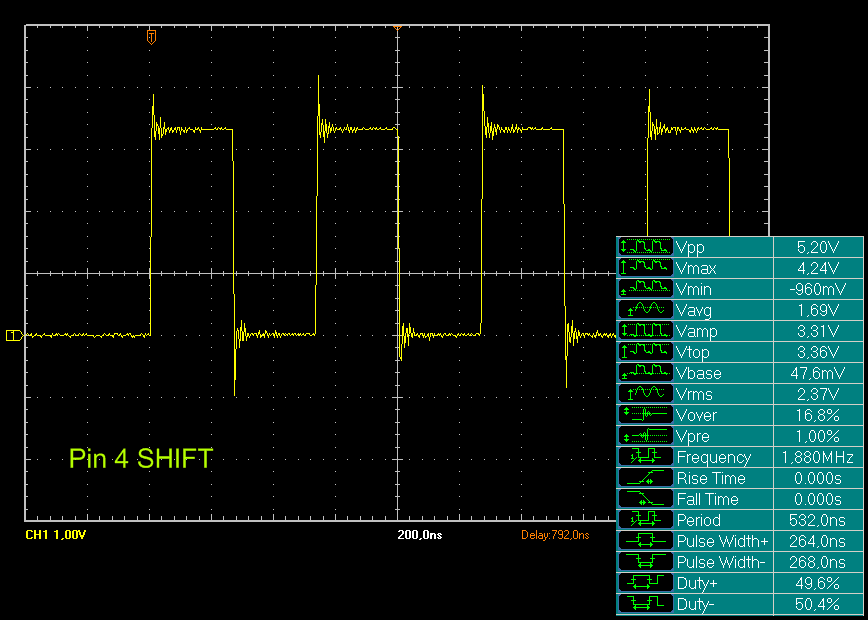The image size is (868, 620).
Task: Select the Vmax measurement icon
Action: 645,268
